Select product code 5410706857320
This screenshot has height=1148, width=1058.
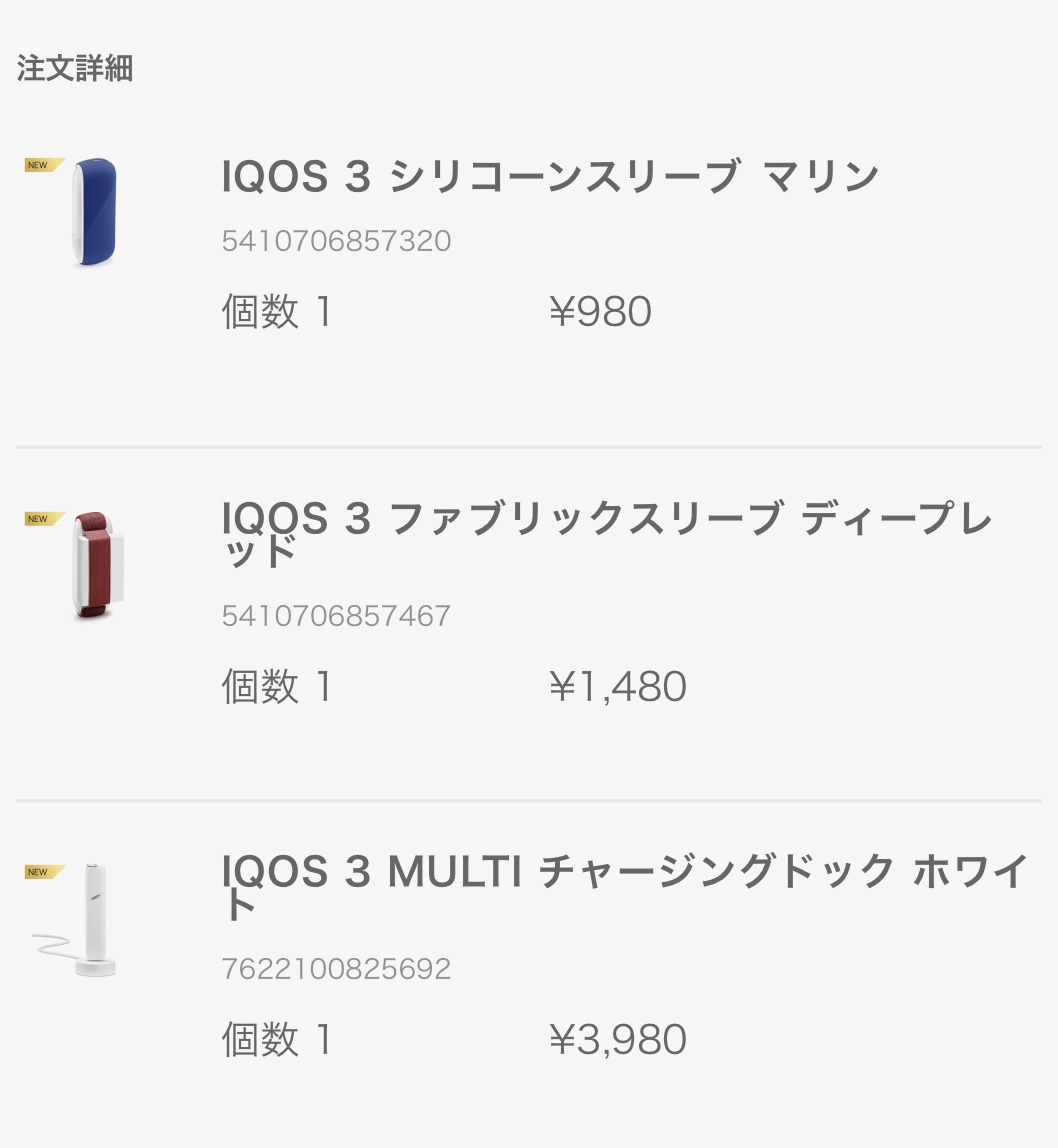tap(336, 241)
